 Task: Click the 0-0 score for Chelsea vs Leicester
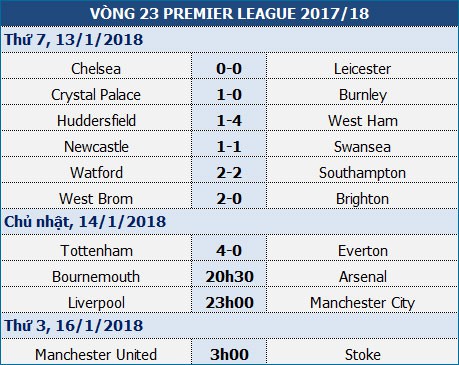[x=229, y=69]
